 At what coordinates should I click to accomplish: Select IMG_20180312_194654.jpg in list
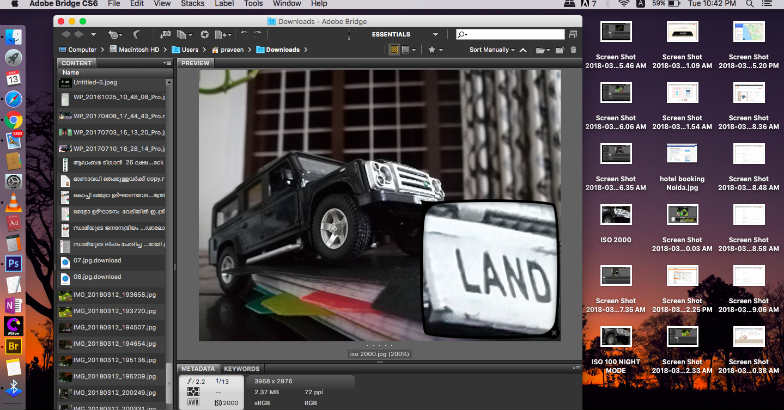tap(112, 344)
